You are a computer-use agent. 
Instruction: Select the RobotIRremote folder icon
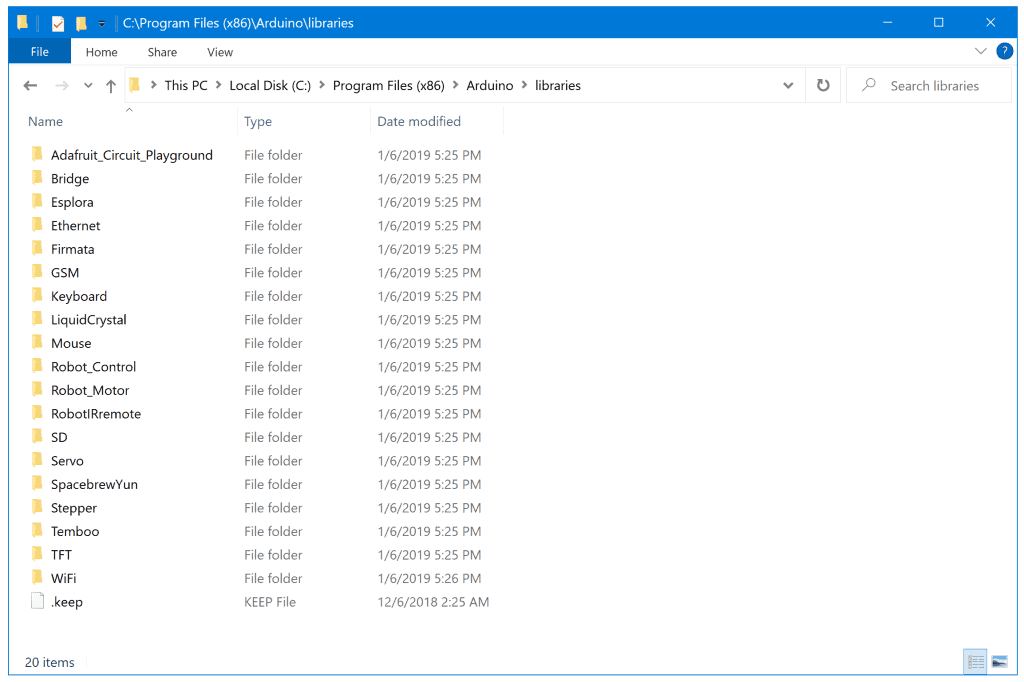tap(37, 414)
